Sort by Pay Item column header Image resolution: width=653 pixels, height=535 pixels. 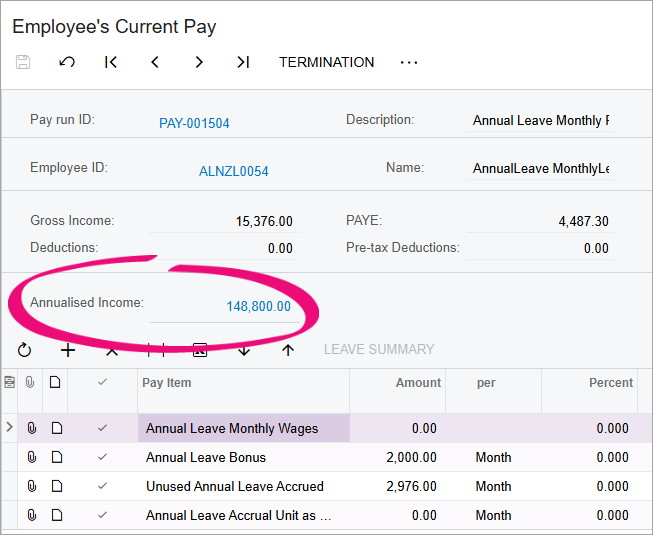click(167, 383)
